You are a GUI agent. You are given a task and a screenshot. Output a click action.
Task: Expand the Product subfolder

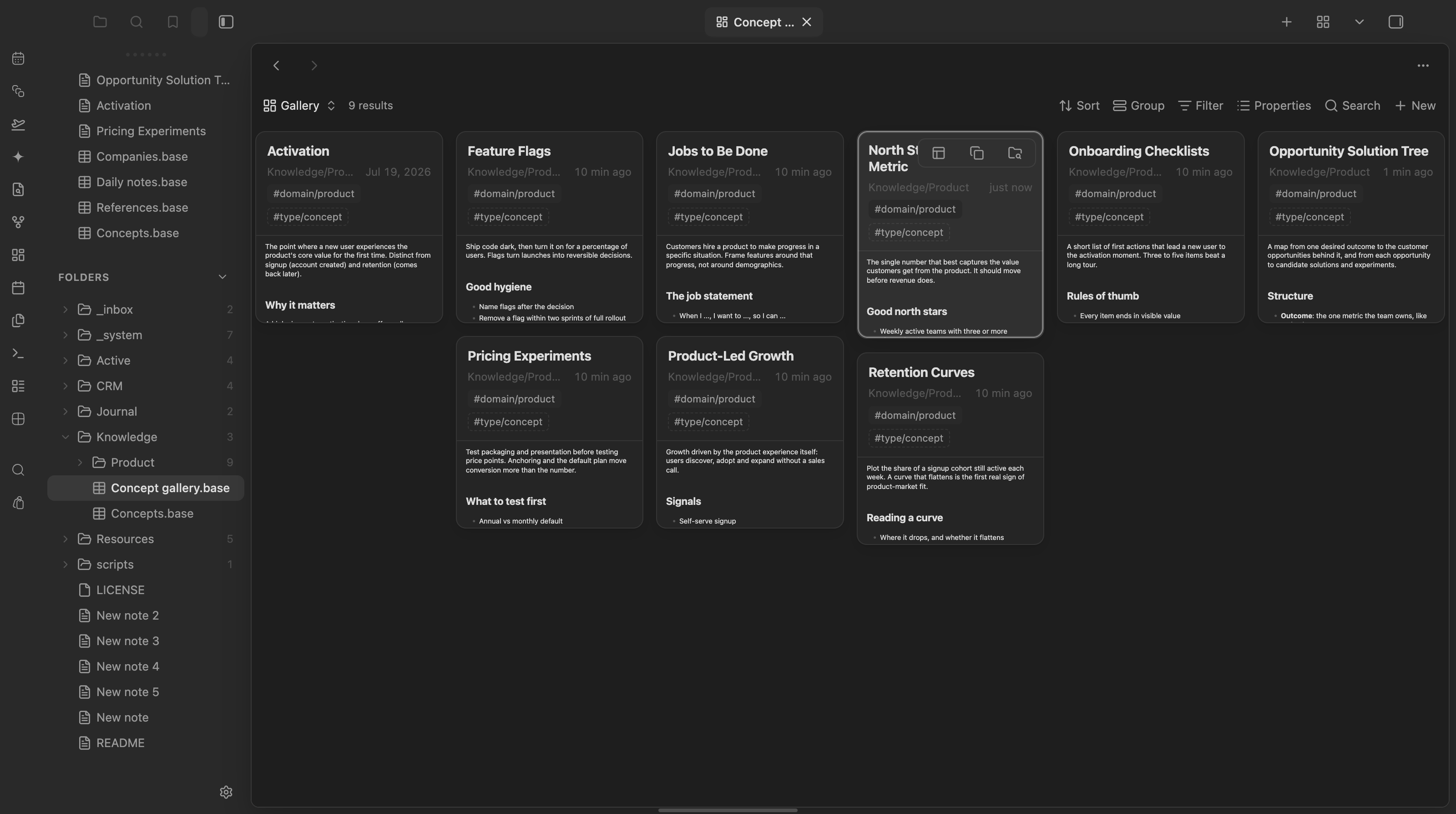click(x=80, y=463)
